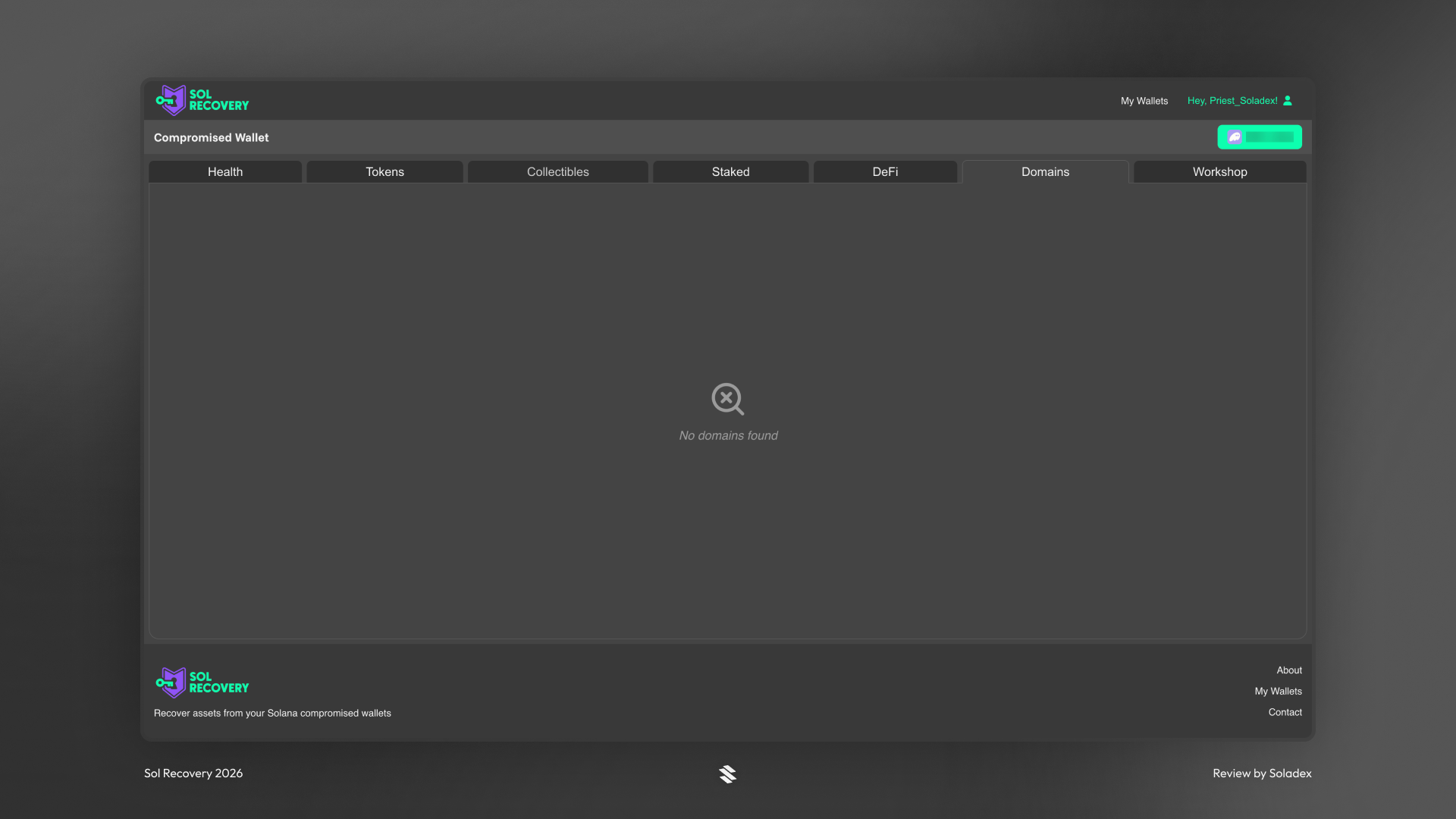Open the About page from the footer
Viewport: 1456px width, 819px height.
pyautogui.click(x=1289, y=670)
